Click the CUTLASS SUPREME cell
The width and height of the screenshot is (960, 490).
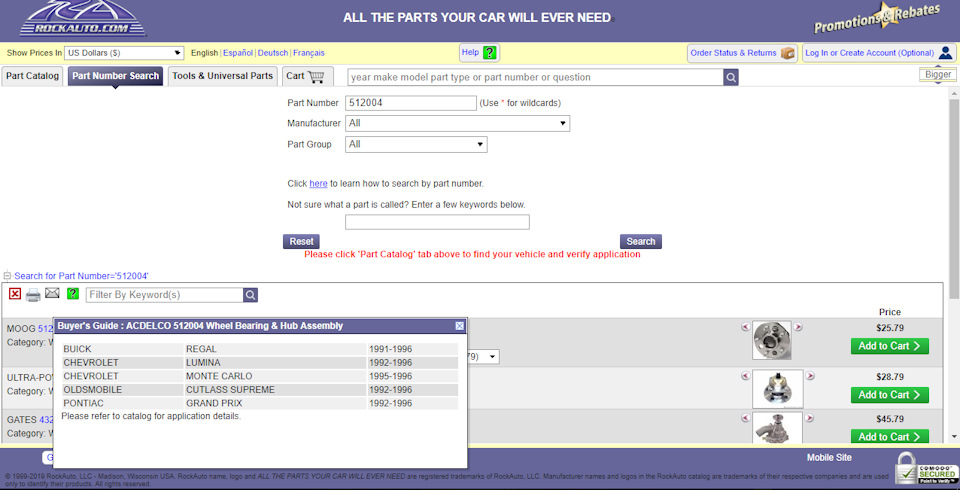click(x=276, y=390)
